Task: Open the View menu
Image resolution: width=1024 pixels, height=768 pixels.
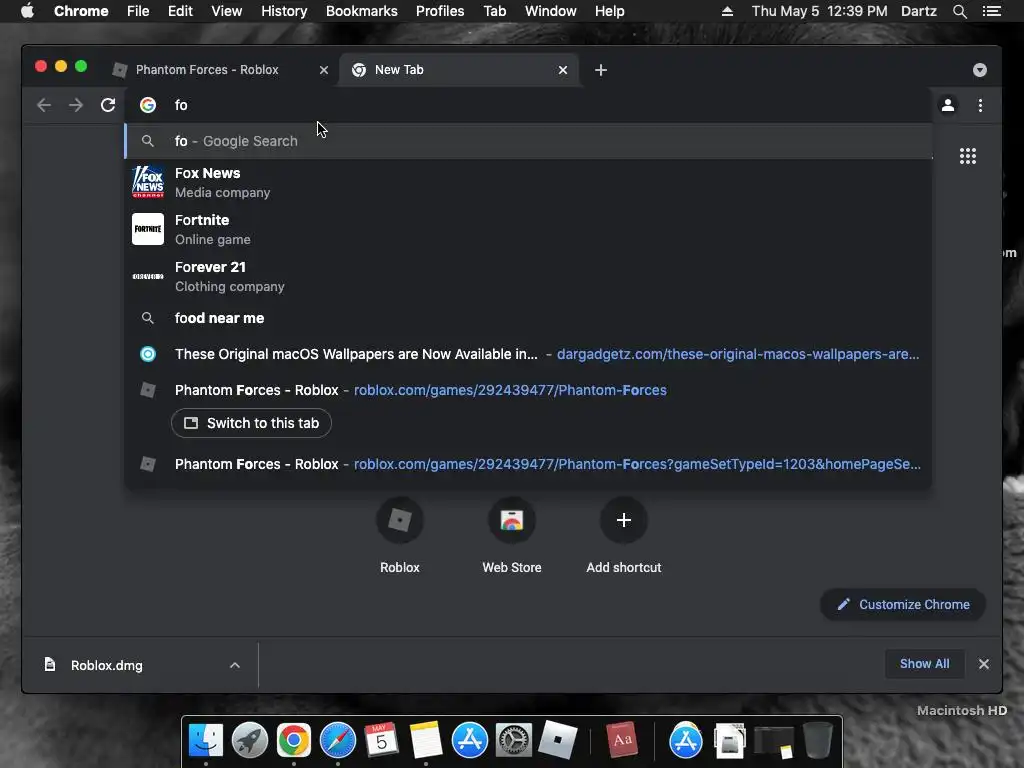Action: click(x=227, y=11)
